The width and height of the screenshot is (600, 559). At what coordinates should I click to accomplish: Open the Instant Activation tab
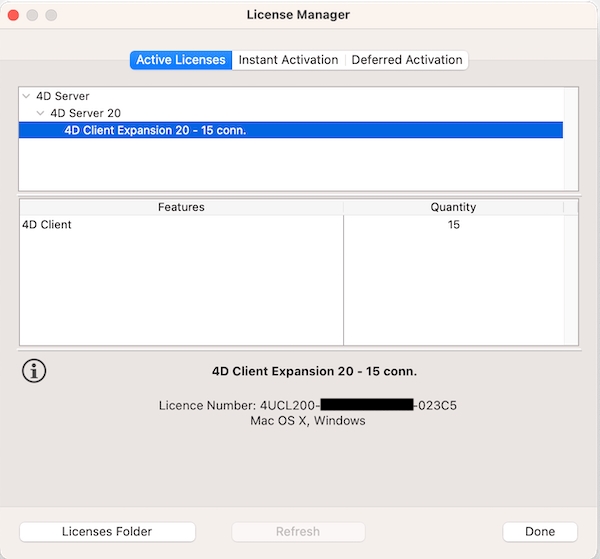(288, 60)
